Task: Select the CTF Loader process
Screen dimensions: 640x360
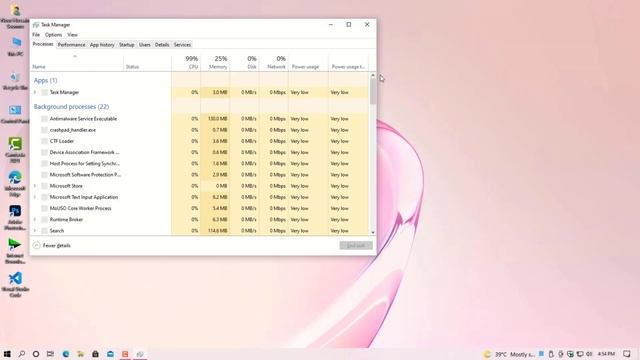Action: click(x=200, y=141)
